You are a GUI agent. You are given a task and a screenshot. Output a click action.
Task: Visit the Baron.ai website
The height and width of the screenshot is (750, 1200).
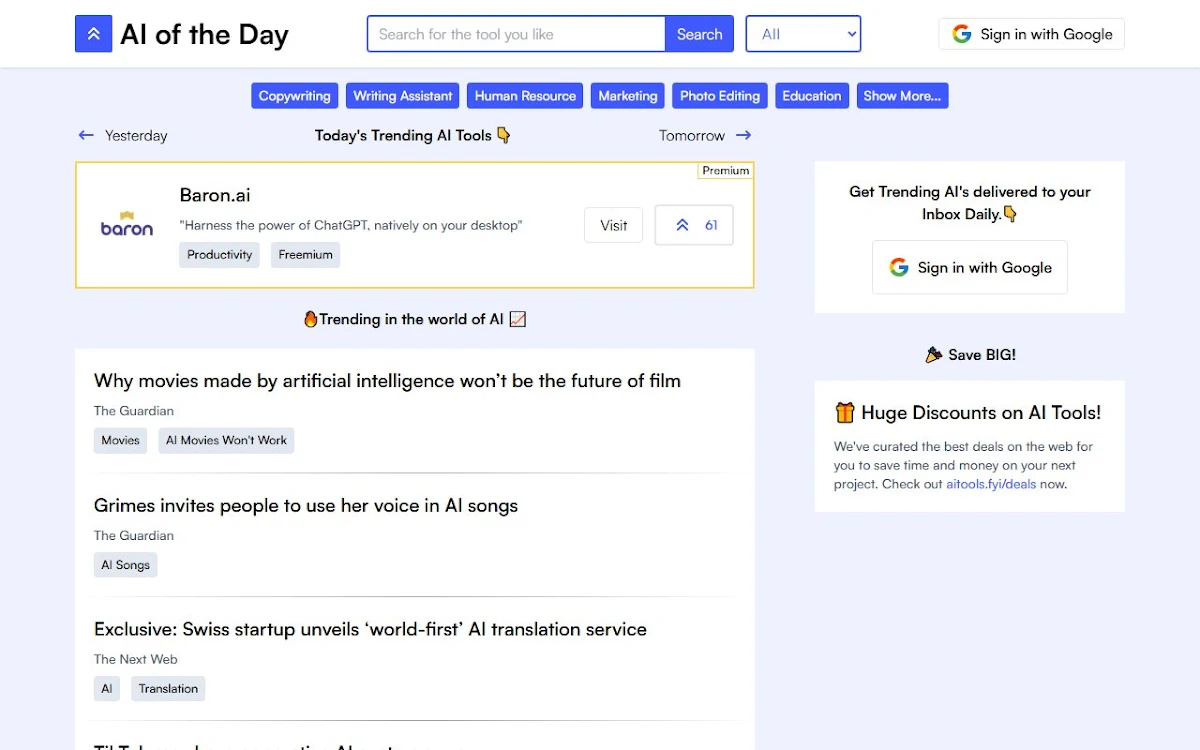click(614, 225)
